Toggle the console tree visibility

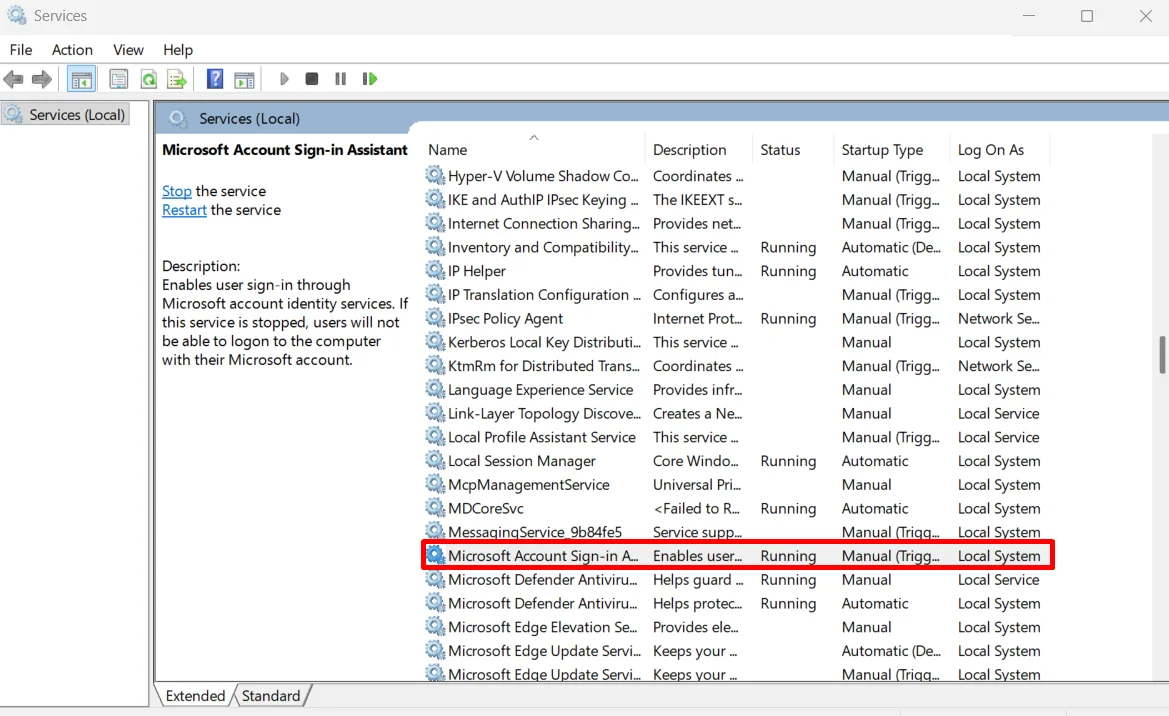[x=80, y=79]
